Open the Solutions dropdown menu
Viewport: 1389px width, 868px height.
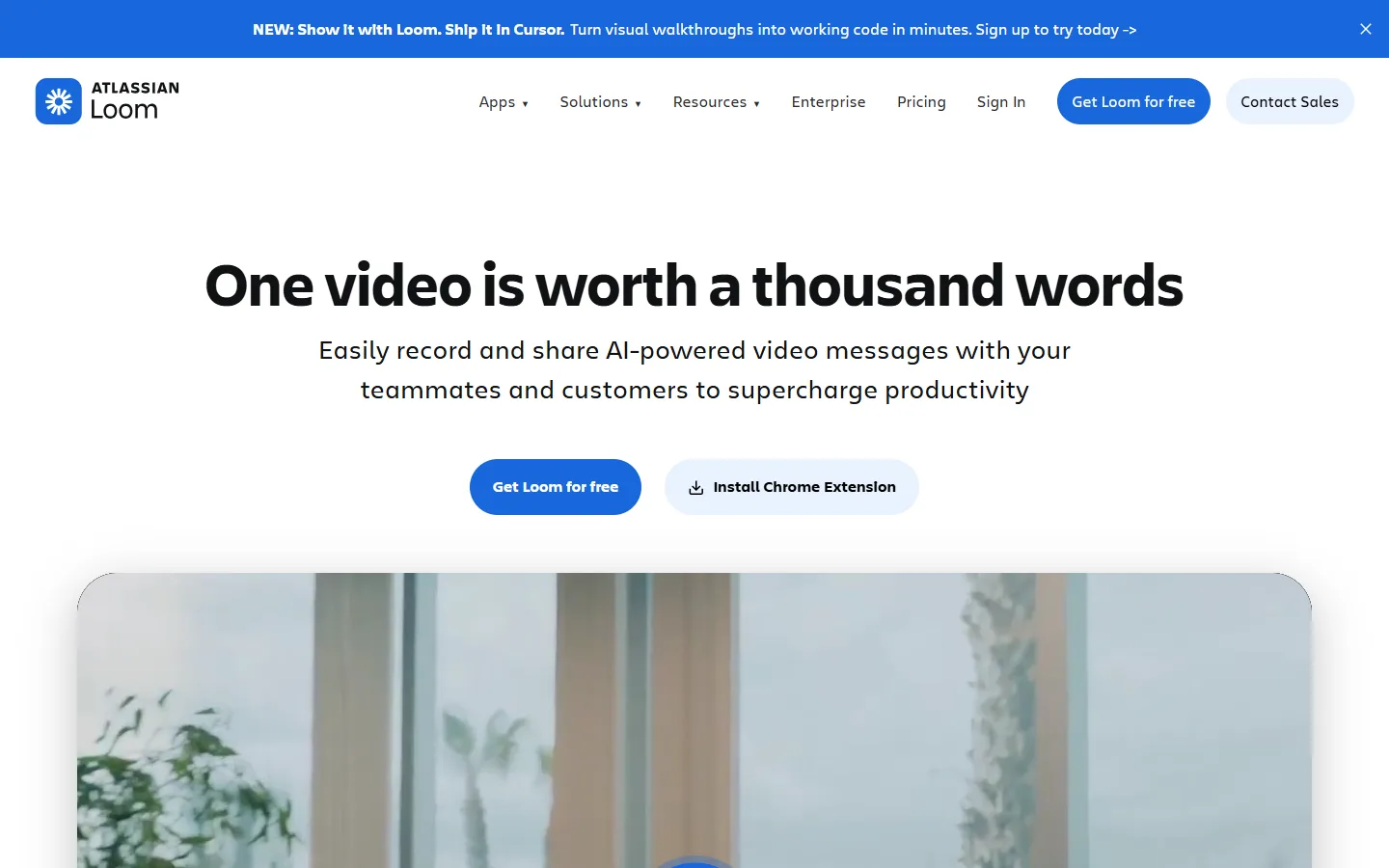600,102
